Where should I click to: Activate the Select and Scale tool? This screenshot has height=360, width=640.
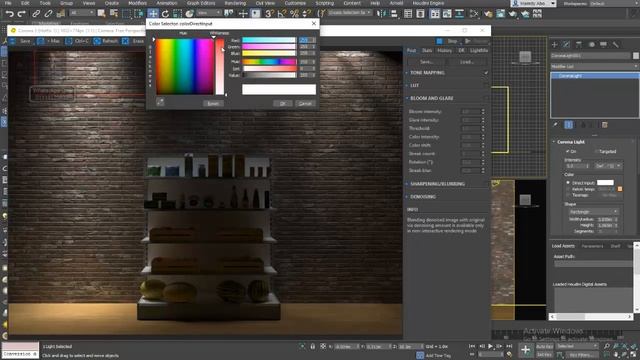click(177, 14)
